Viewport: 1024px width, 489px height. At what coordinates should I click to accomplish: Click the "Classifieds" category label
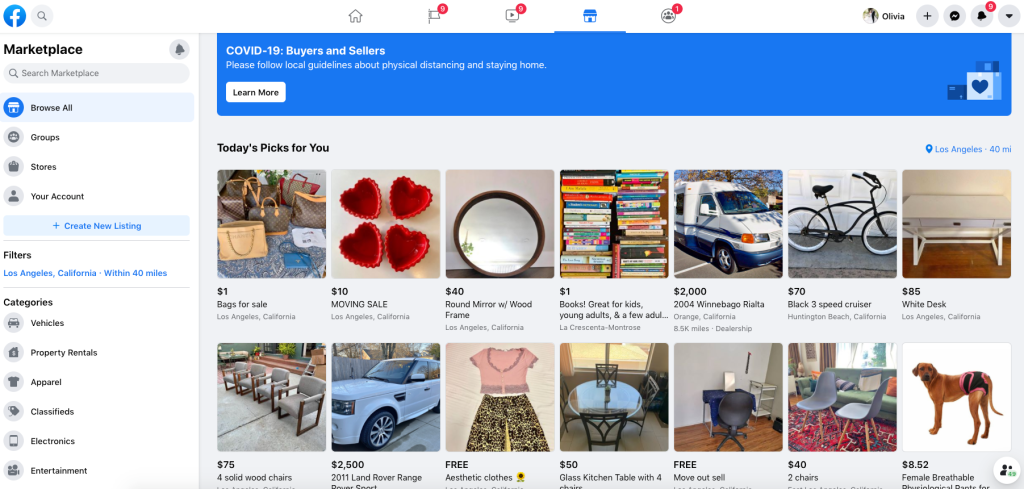[52, 411]
